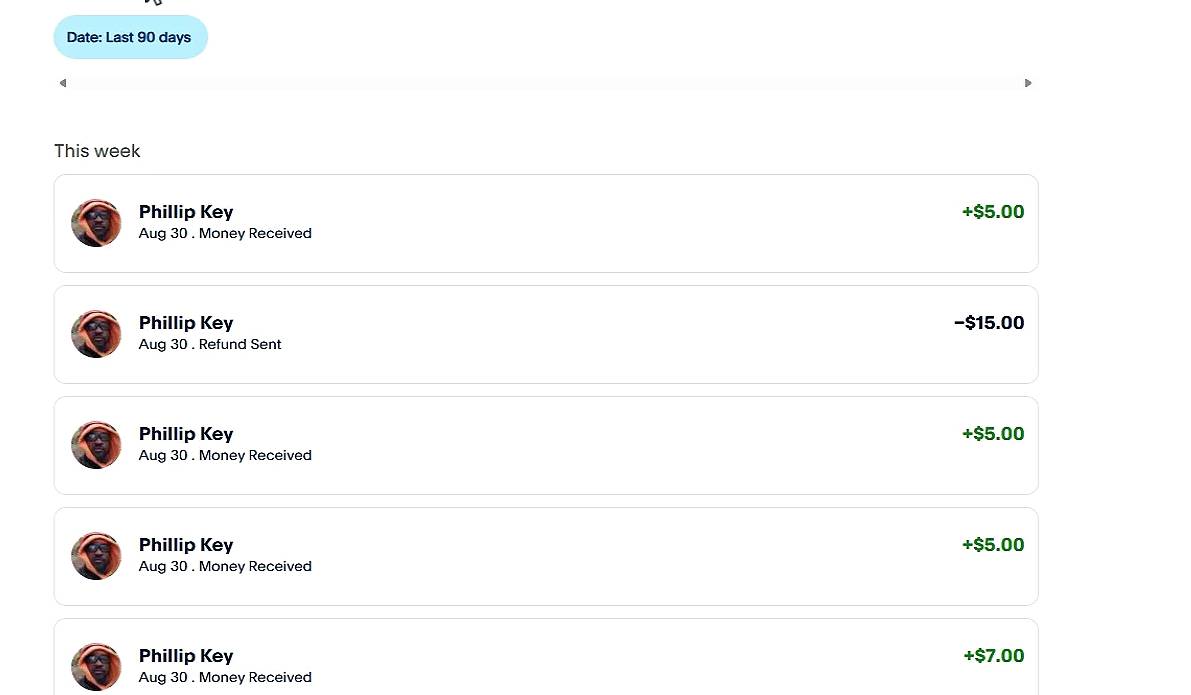This screenshot has height=695, width=1191.
Task: Click the This week section heading
Action: pyautogui.click(x=97, y=151)
